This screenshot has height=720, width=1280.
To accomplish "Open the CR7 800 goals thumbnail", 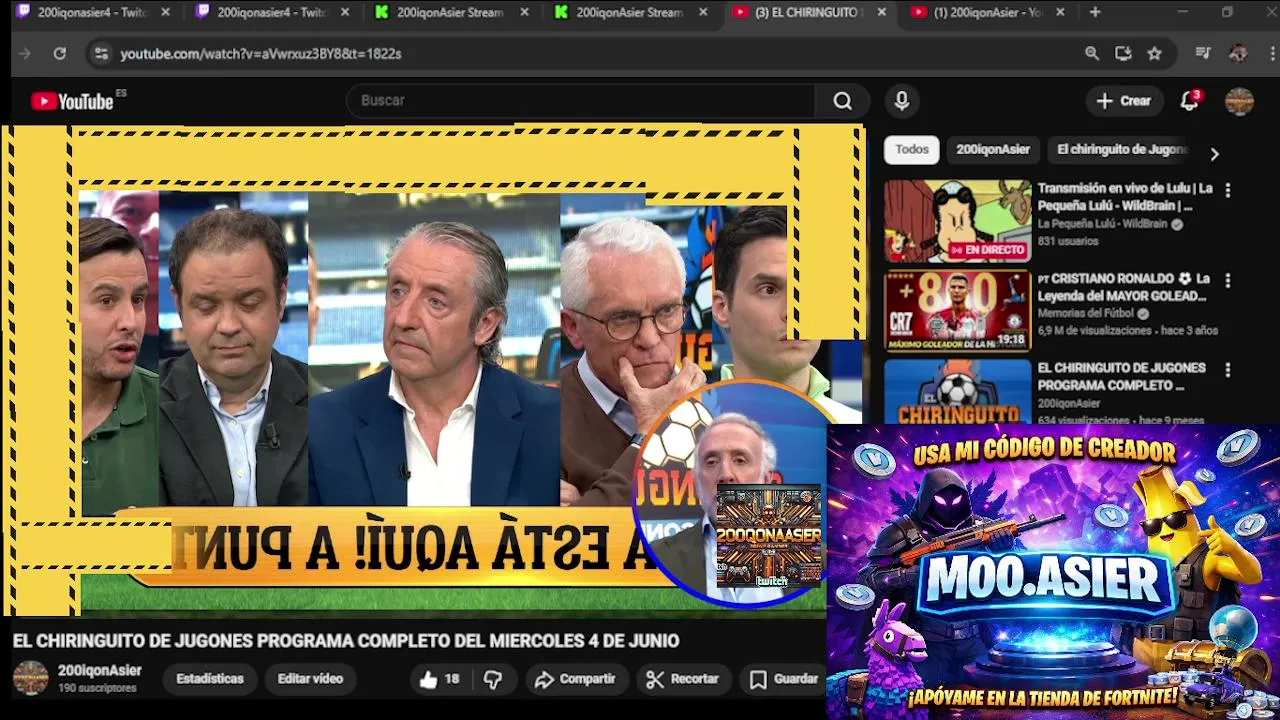I will point(957,311).
